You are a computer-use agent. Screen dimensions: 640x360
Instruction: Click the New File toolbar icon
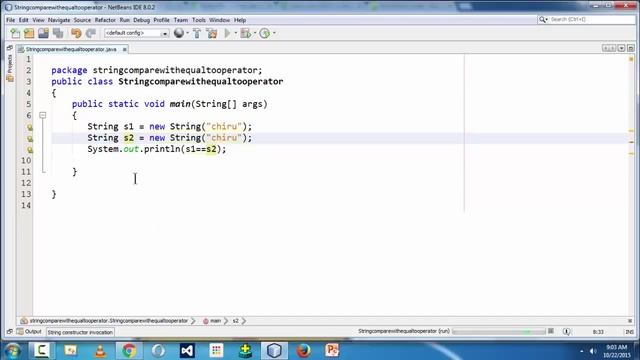coord(15,33)
